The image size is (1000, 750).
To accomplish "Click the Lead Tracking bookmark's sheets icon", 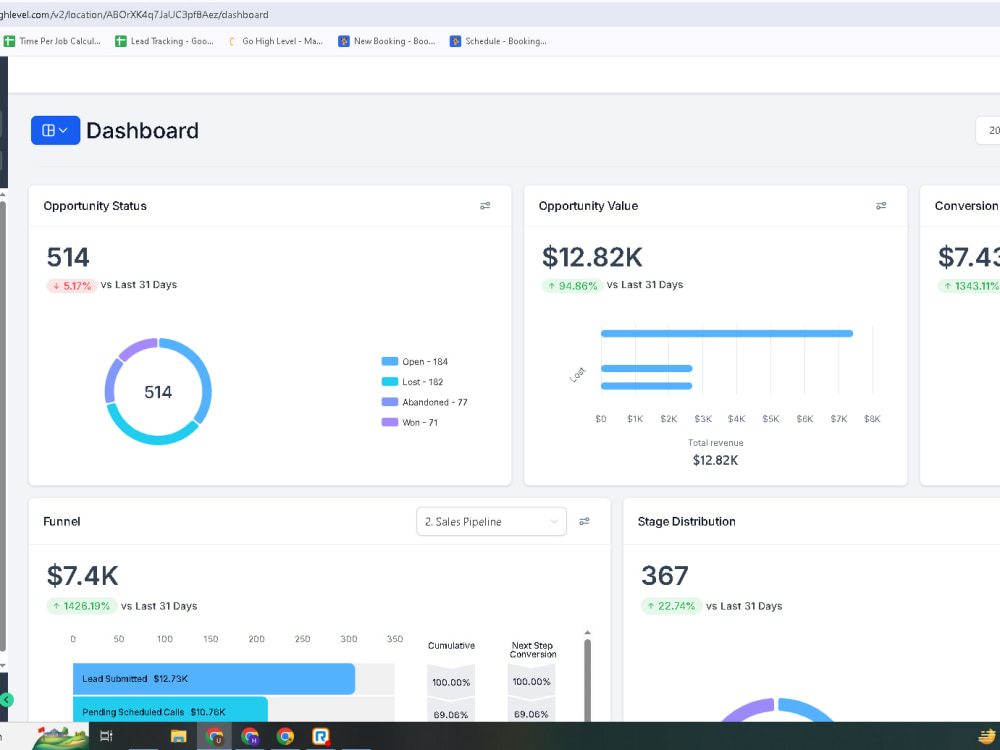I will coord(121,41).
